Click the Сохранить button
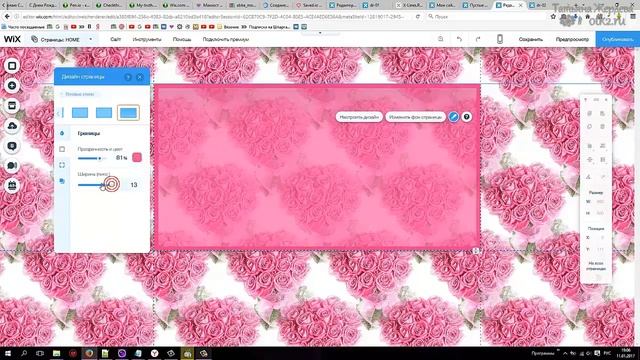 531,40
